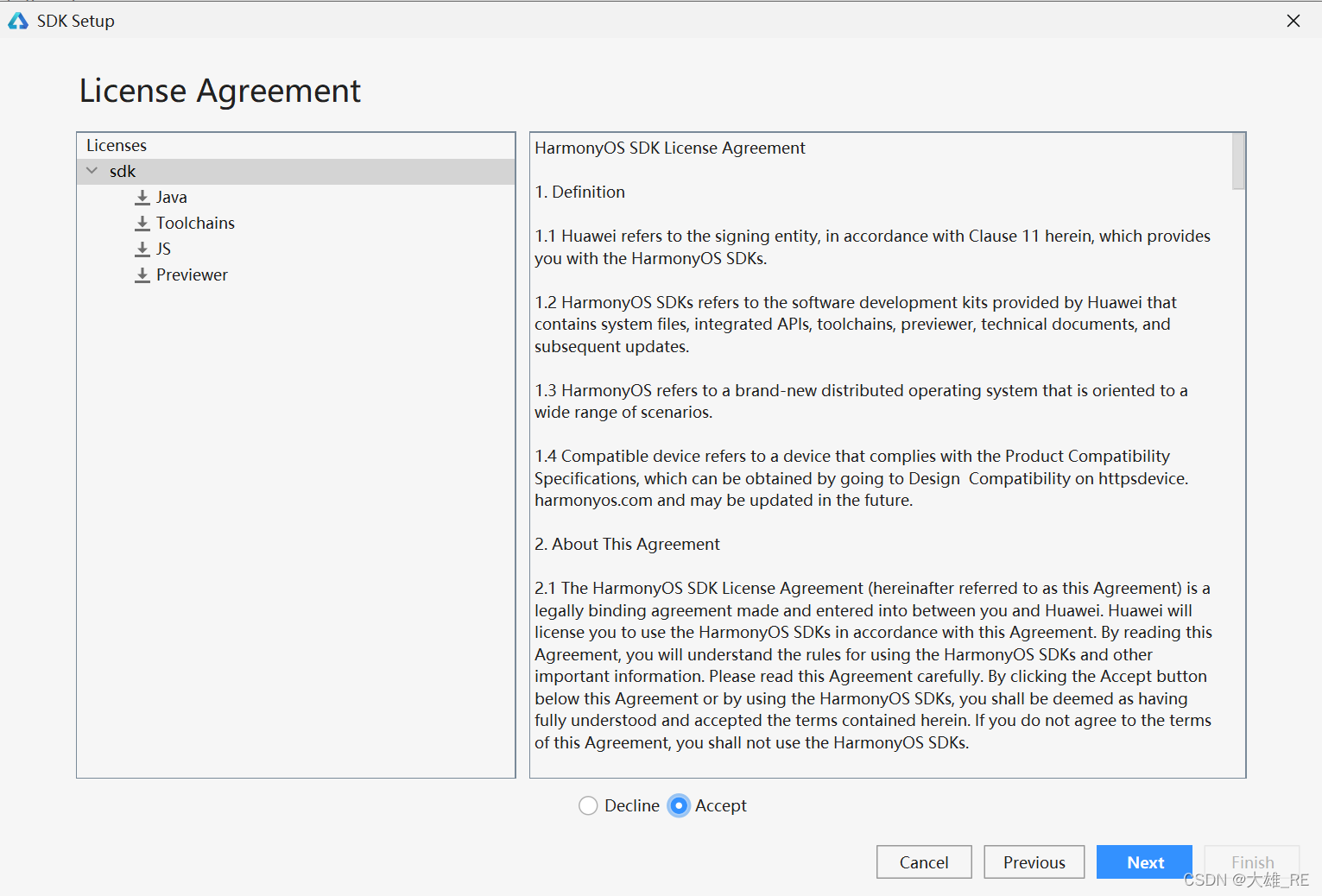
Task: Go back with the Previous button
Action: coord(1034,862)
